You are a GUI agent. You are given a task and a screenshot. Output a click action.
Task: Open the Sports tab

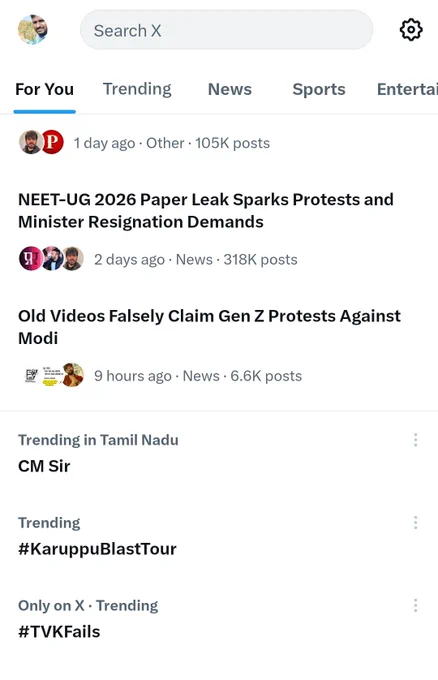click(319, 89)
